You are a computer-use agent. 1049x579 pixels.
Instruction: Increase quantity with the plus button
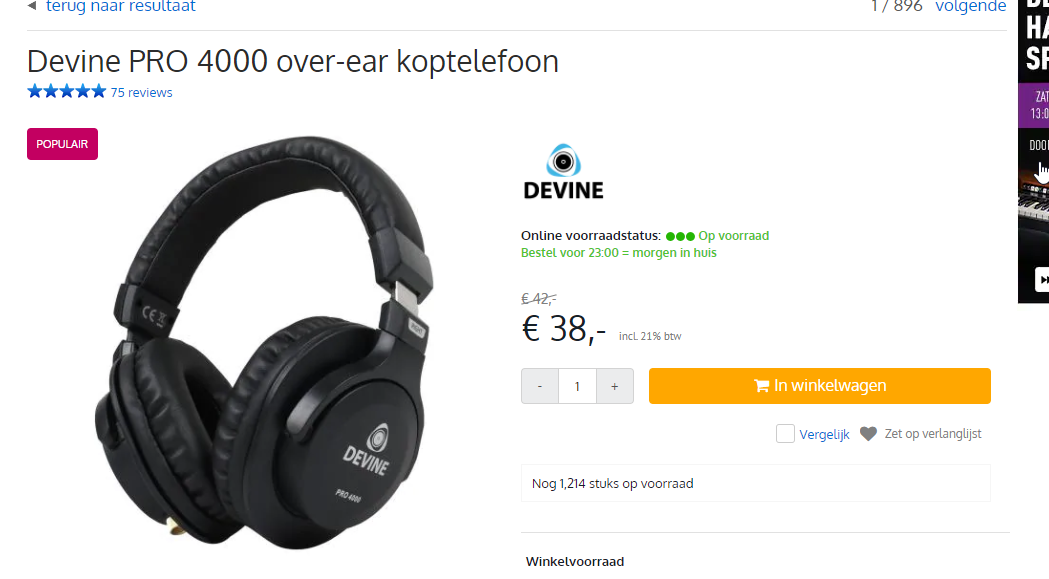(615, 386)
